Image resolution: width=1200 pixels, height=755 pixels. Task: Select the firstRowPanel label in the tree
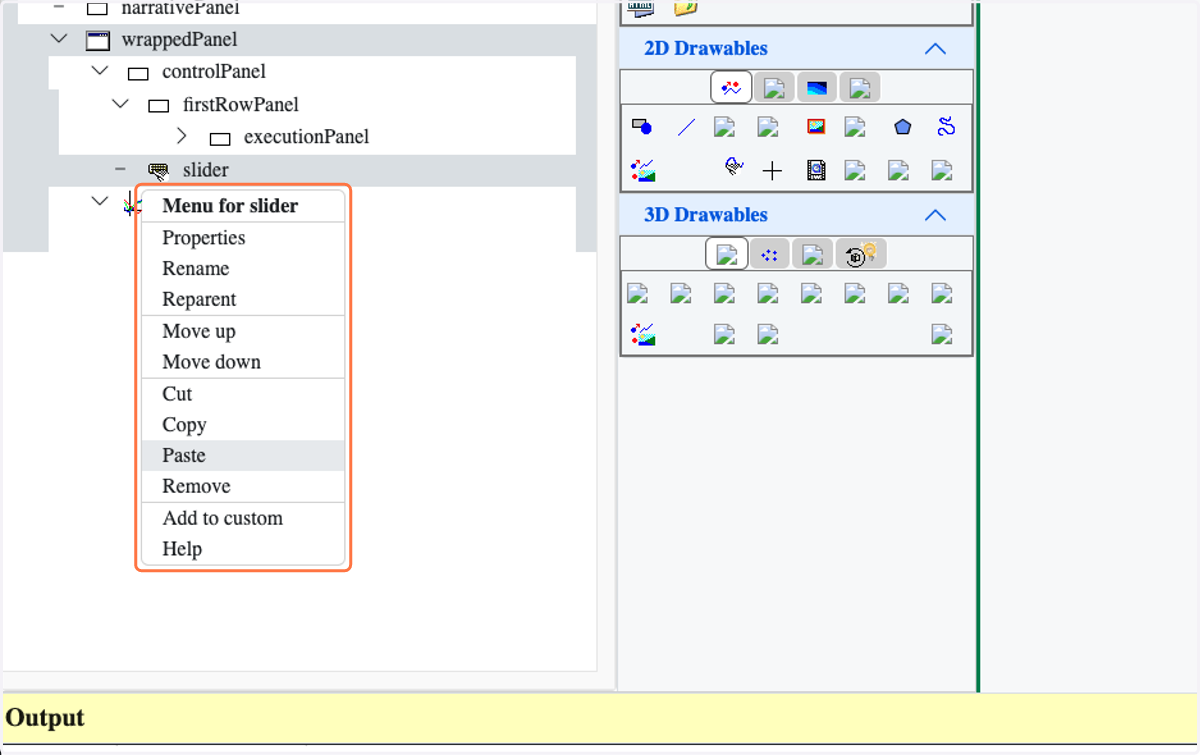(x=241, y=104)
